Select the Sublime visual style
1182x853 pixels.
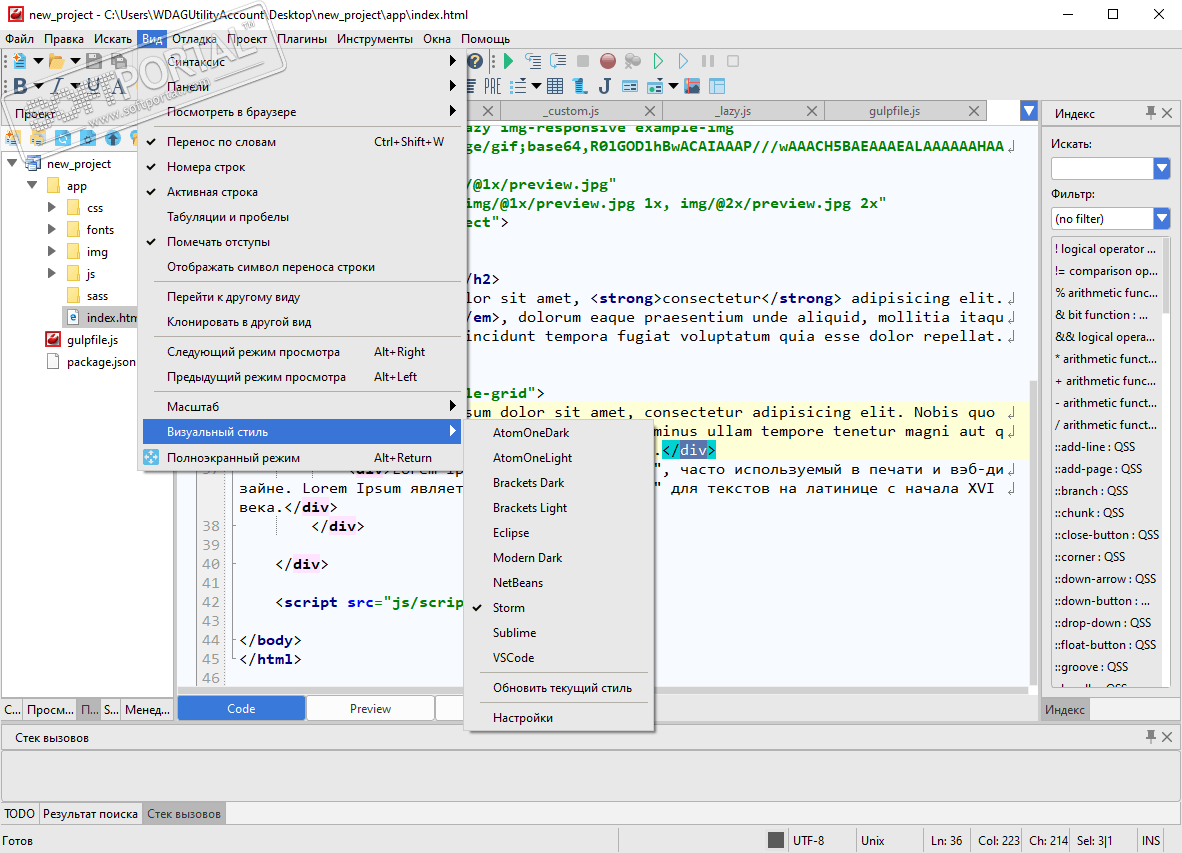[x=514, y=633]
